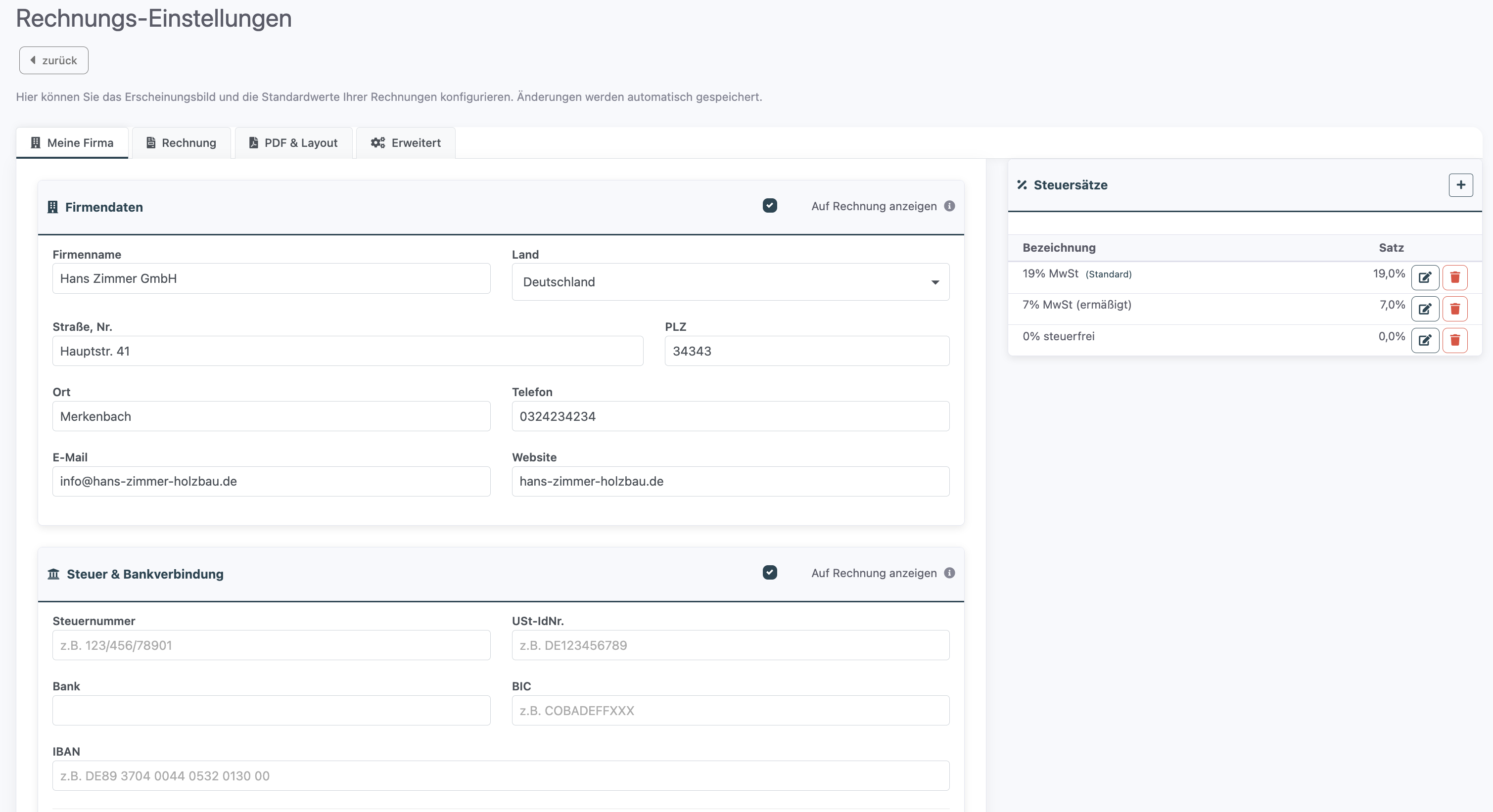Edit the 7% MwSt ermäßigt rate
This screenshot has width=1493, height=812.
coord(1425,309)
